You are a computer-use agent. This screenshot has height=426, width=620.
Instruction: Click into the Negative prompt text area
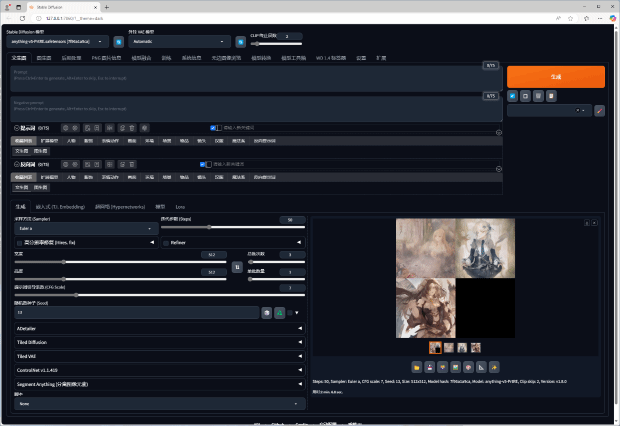coord(256,109)
